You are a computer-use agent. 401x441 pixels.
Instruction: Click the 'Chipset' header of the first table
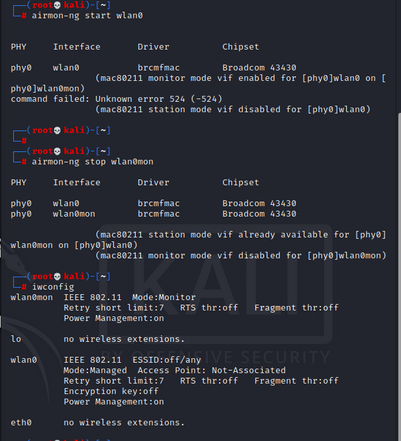click(x=240, y=47)
